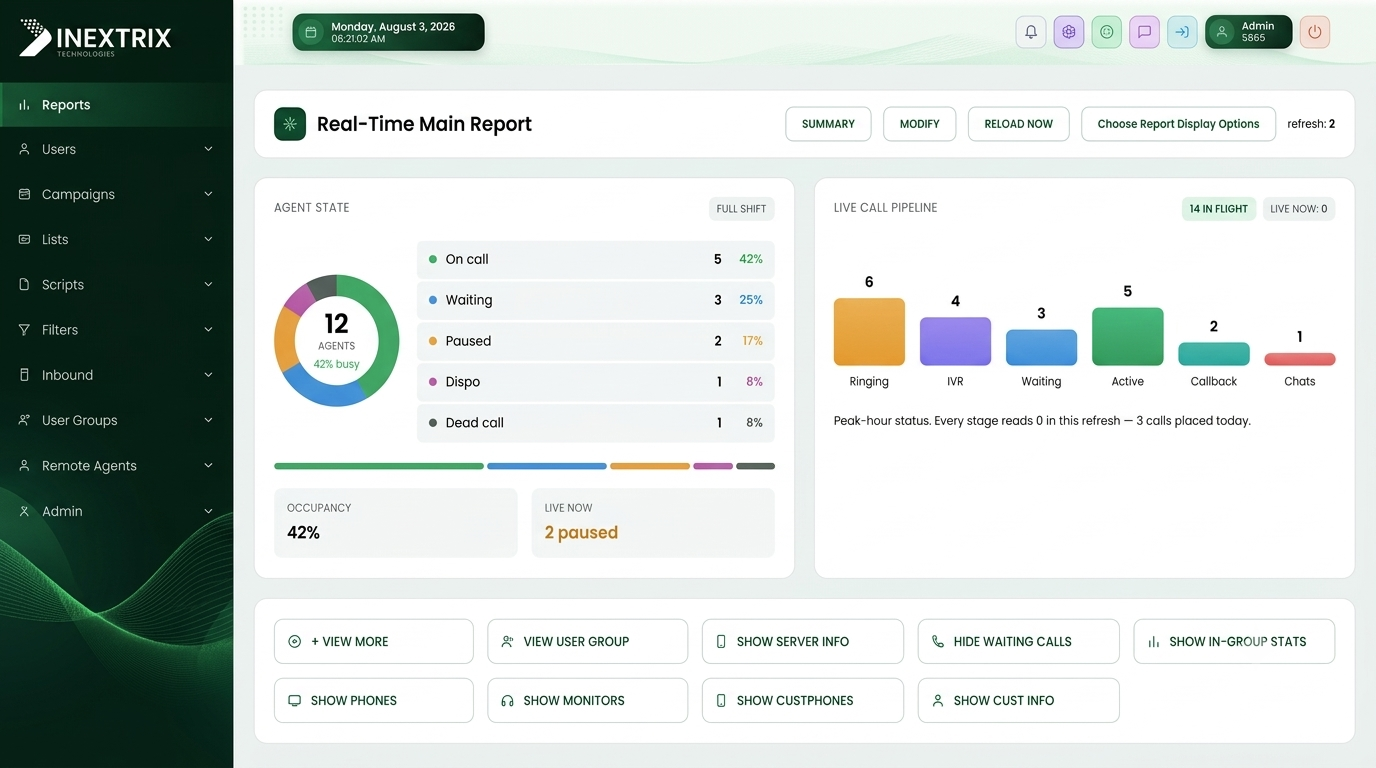Click the blue login arrow icon

click(1182, 32)
